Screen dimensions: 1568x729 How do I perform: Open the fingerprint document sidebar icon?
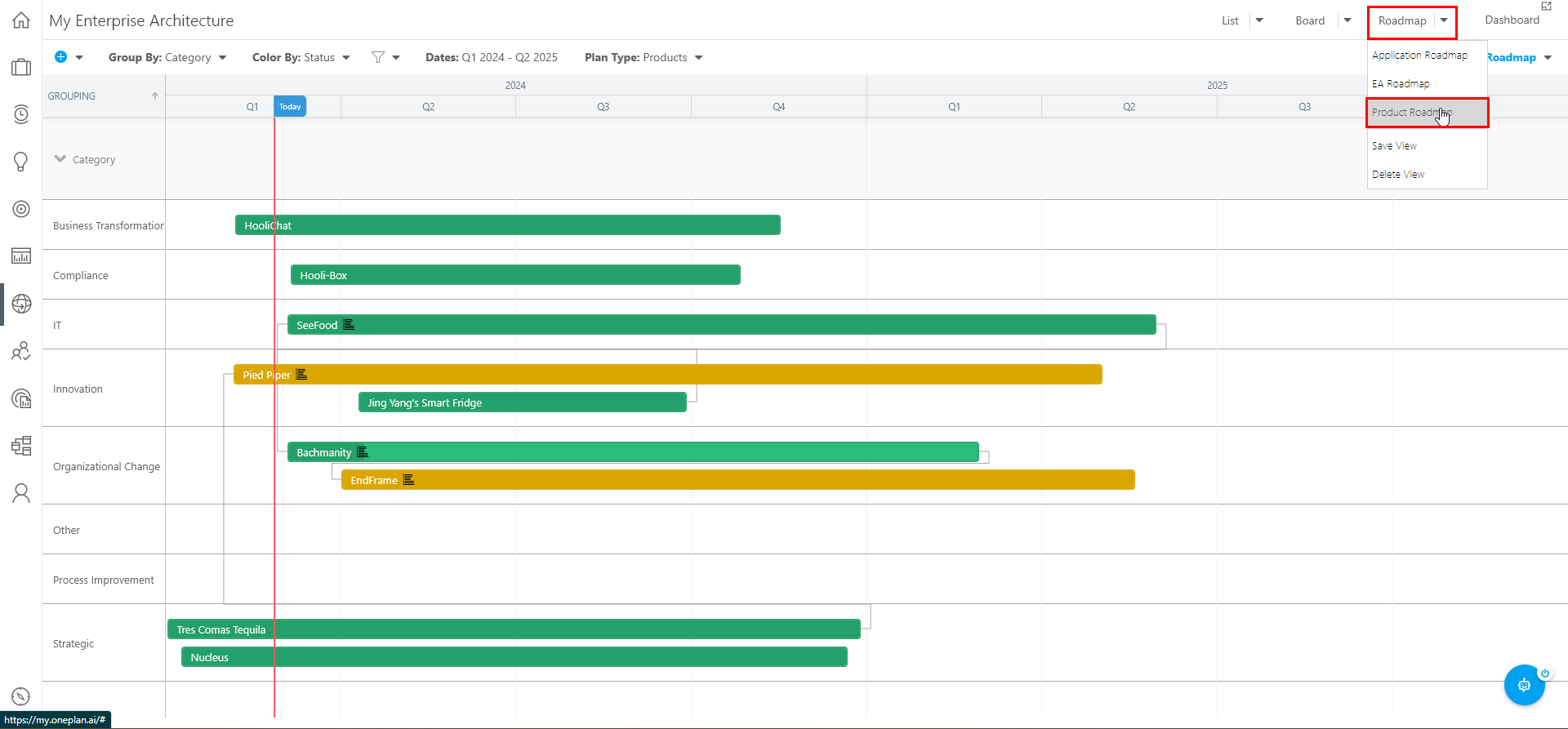[x=21, y=398]
